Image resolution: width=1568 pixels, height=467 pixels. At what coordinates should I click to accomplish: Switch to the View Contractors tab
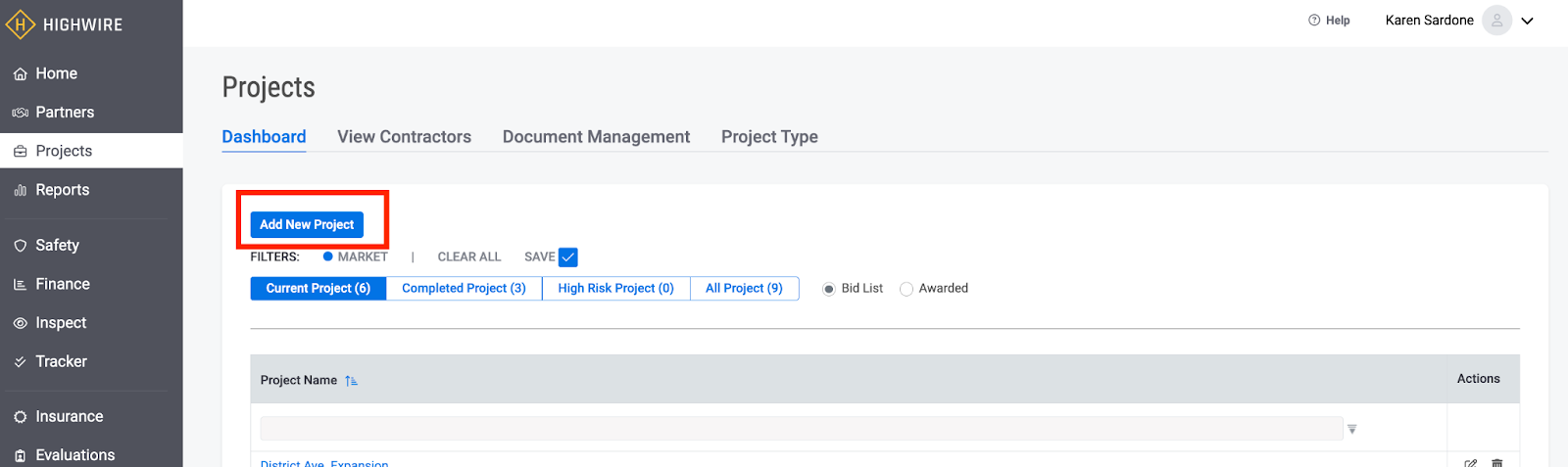click(x=405, y=137)
